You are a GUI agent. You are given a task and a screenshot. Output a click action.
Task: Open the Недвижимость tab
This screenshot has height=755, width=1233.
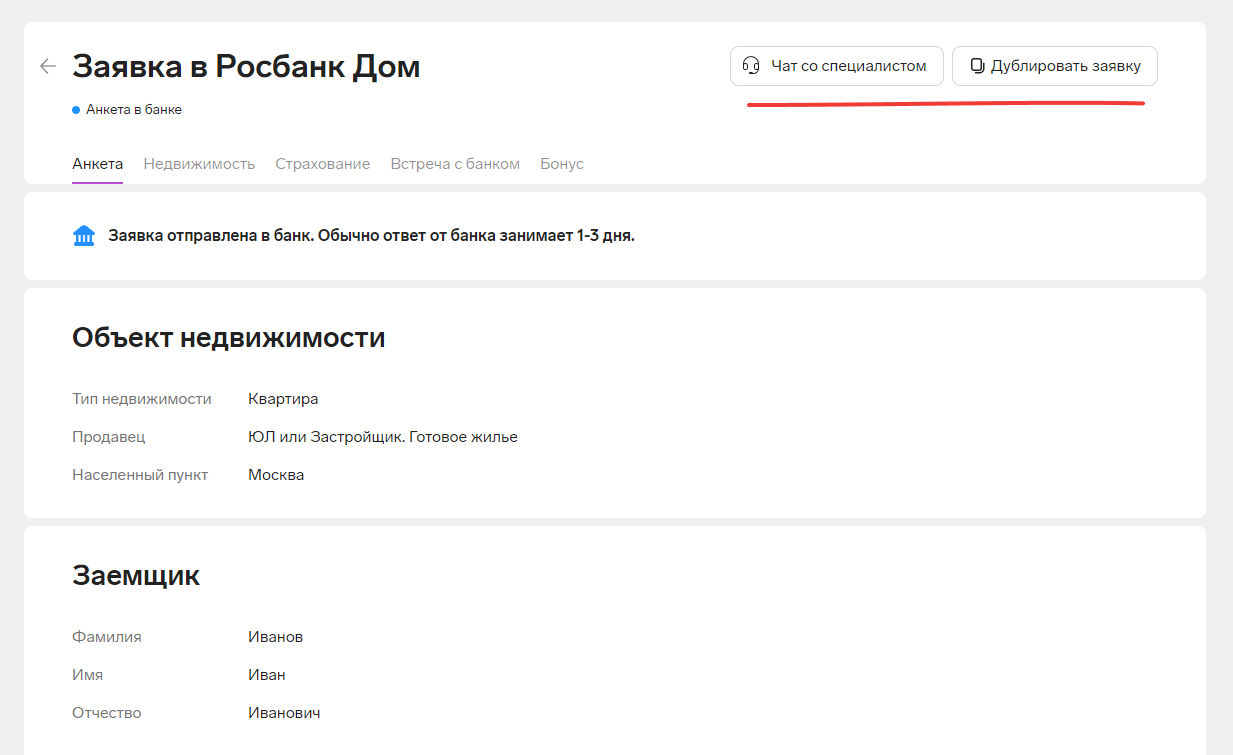click(x=199, y=164)
